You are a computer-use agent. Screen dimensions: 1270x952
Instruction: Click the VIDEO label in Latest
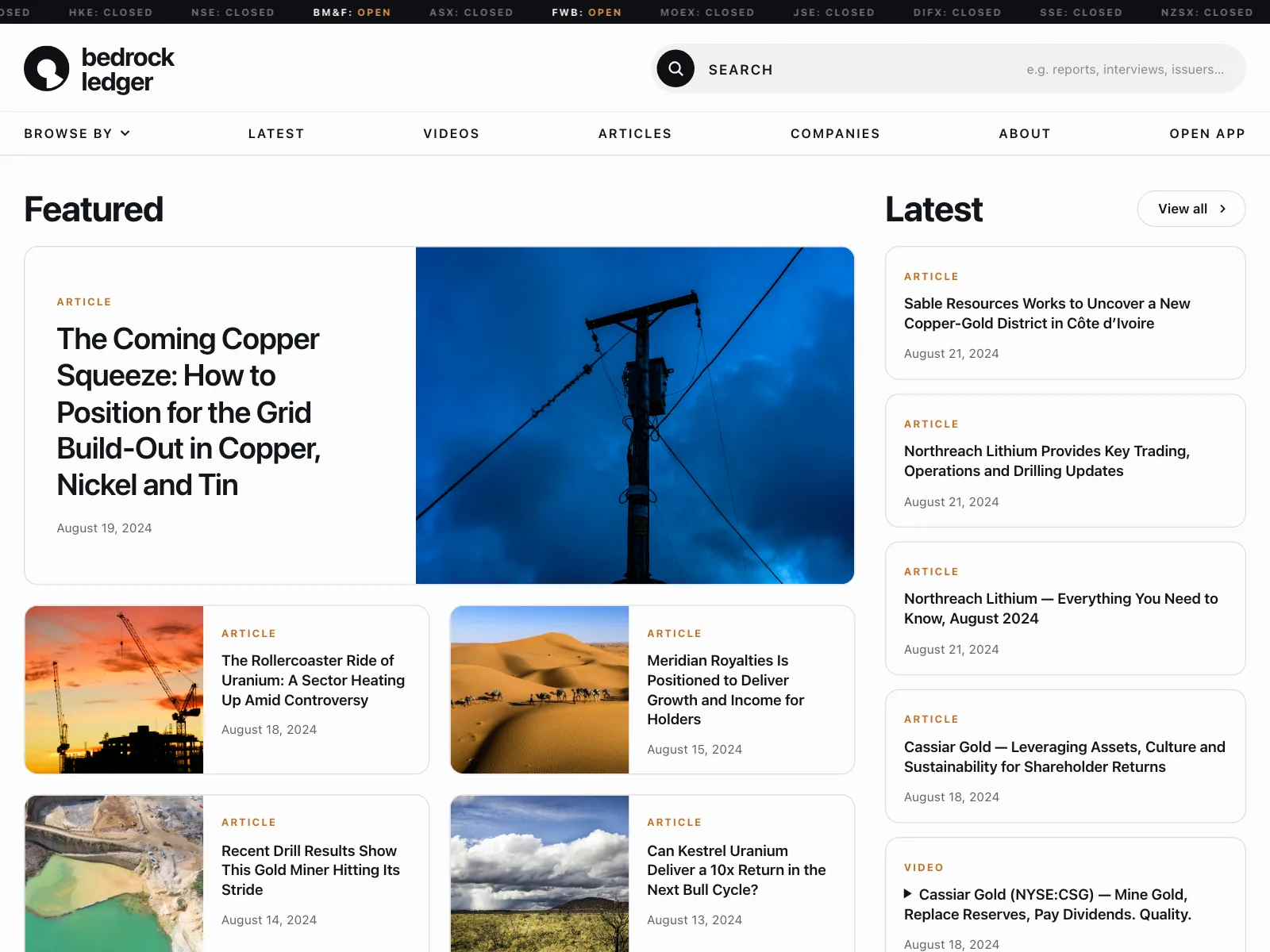[924, 867]
